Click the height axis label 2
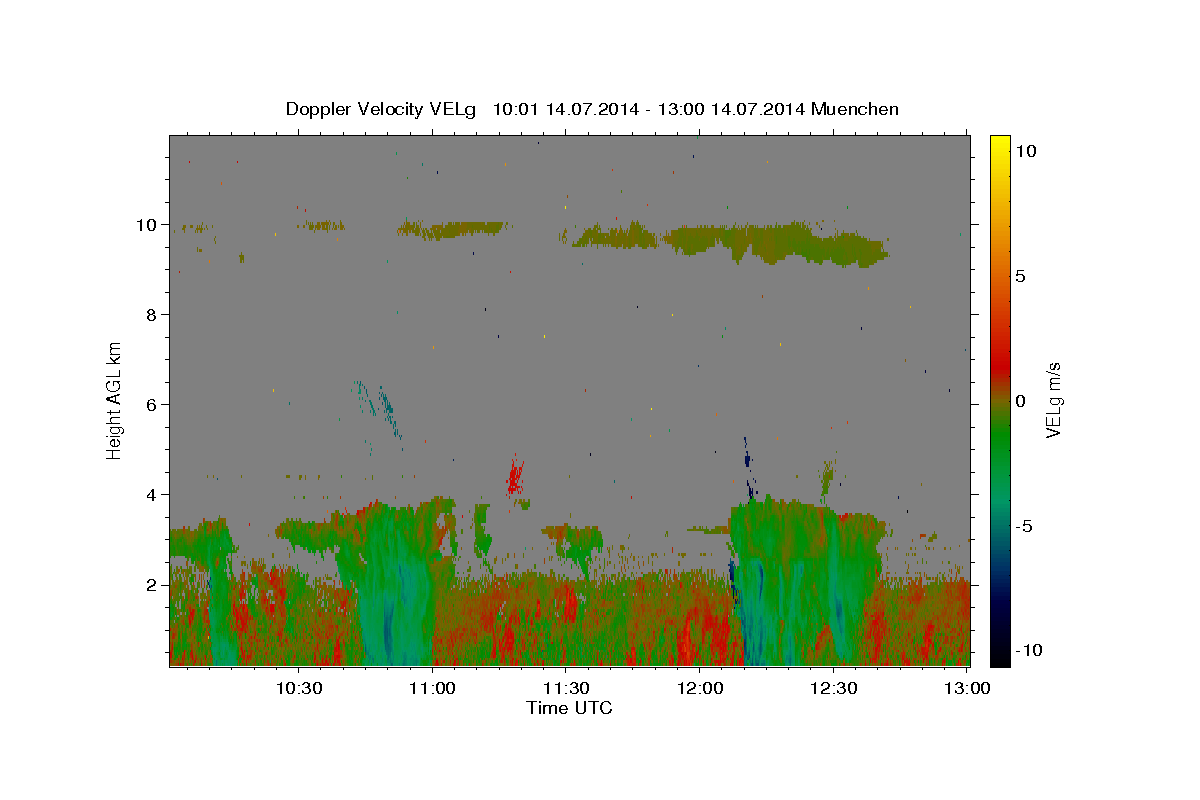This screenshot has height=800, width=1200. pyautogui.click(x=153, y=584)
